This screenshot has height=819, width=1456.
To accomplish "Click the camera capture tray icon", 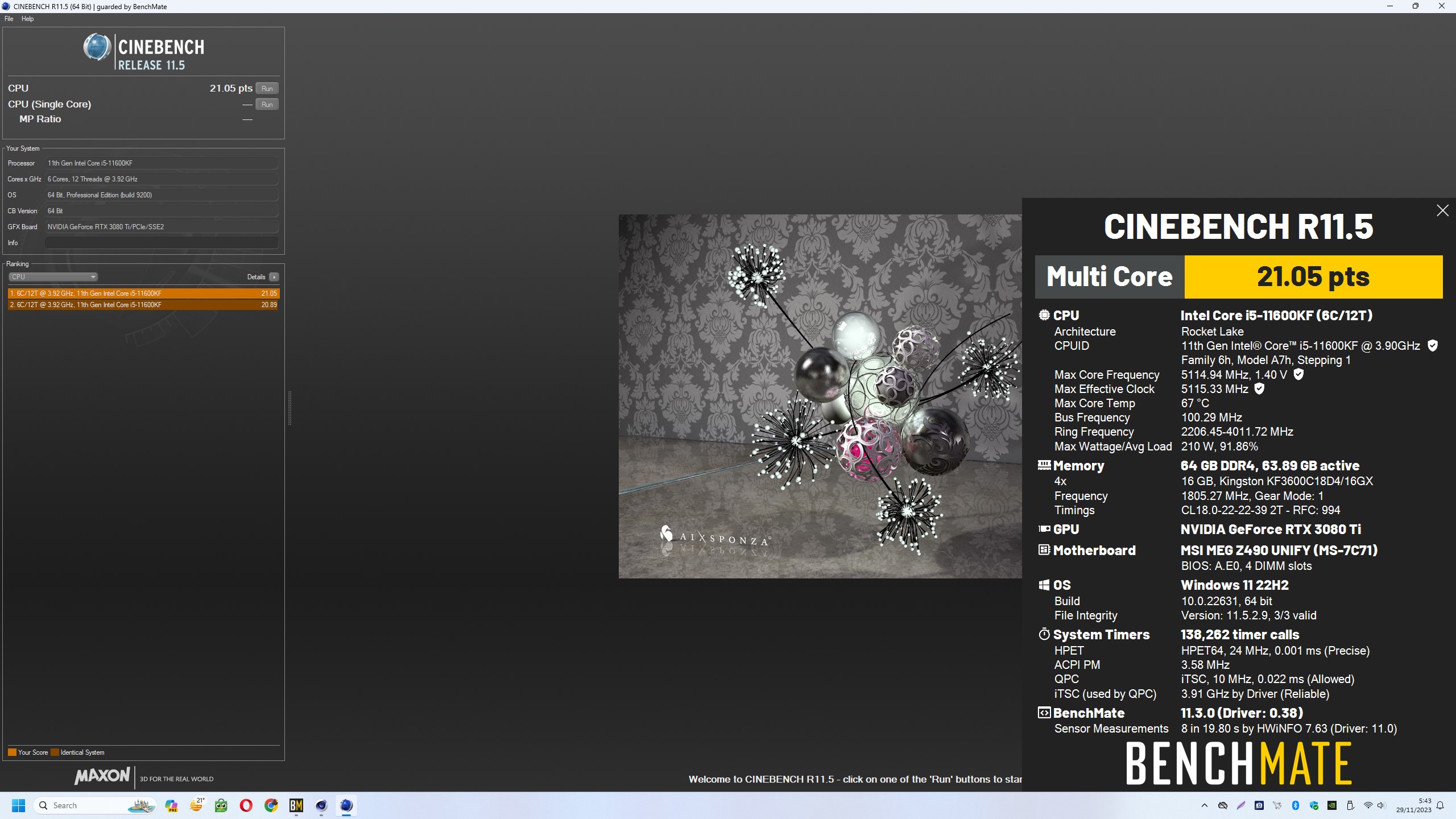I will (1259, 805).
